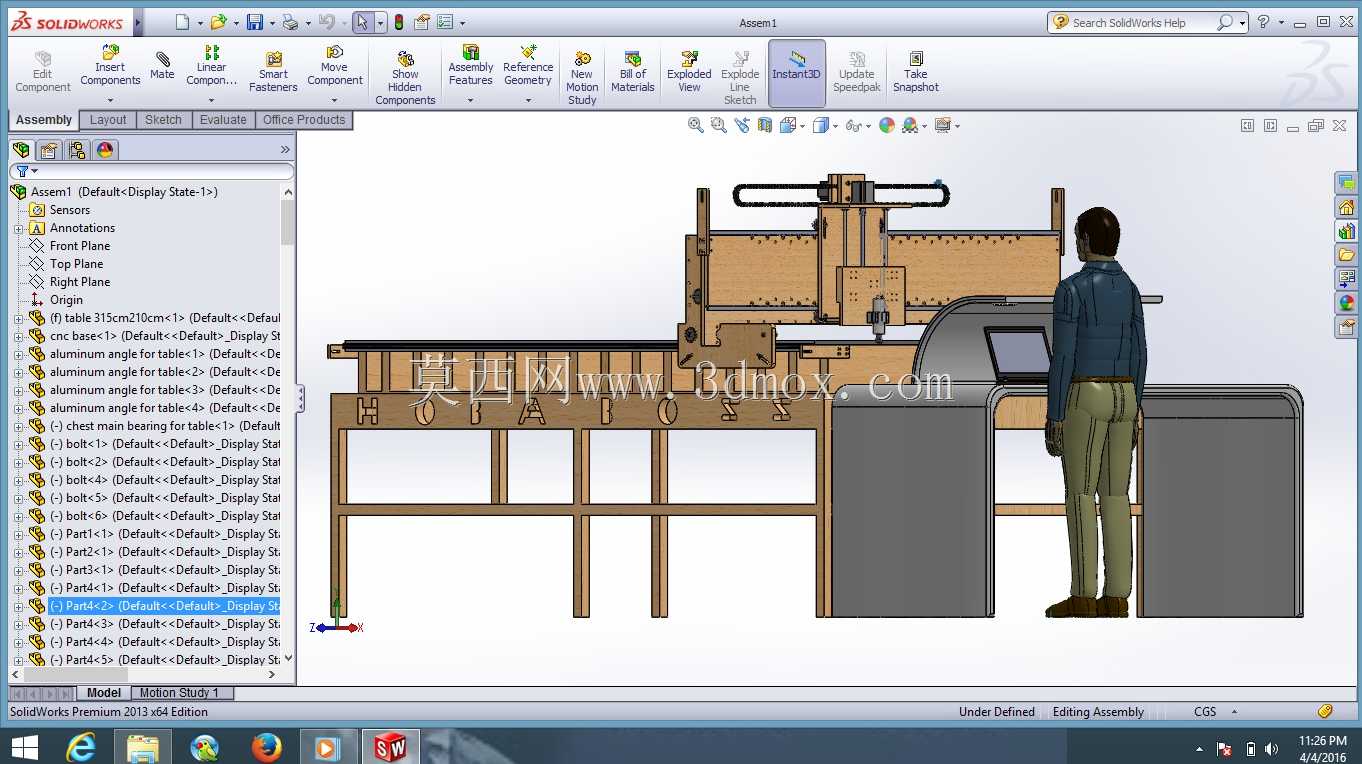Click the Smart Fasteners tool
1362x764 pixels.
pyautogui.click(x=273, y=71)
